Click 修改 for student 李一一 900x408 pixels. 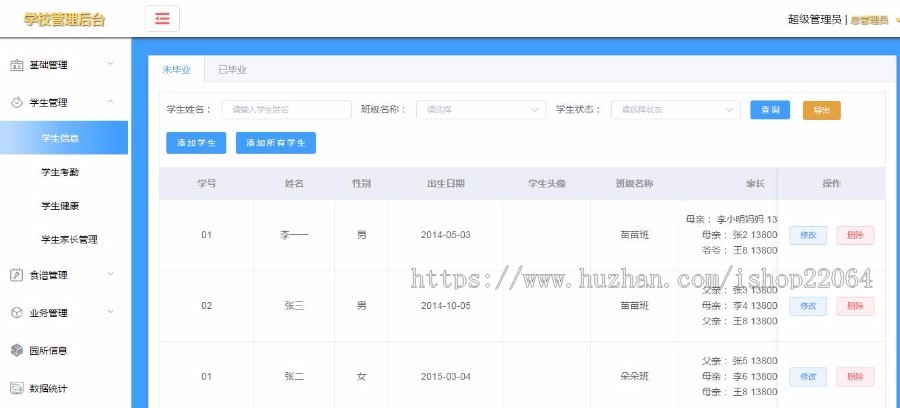pyautogui.click(x=808, y=235)
